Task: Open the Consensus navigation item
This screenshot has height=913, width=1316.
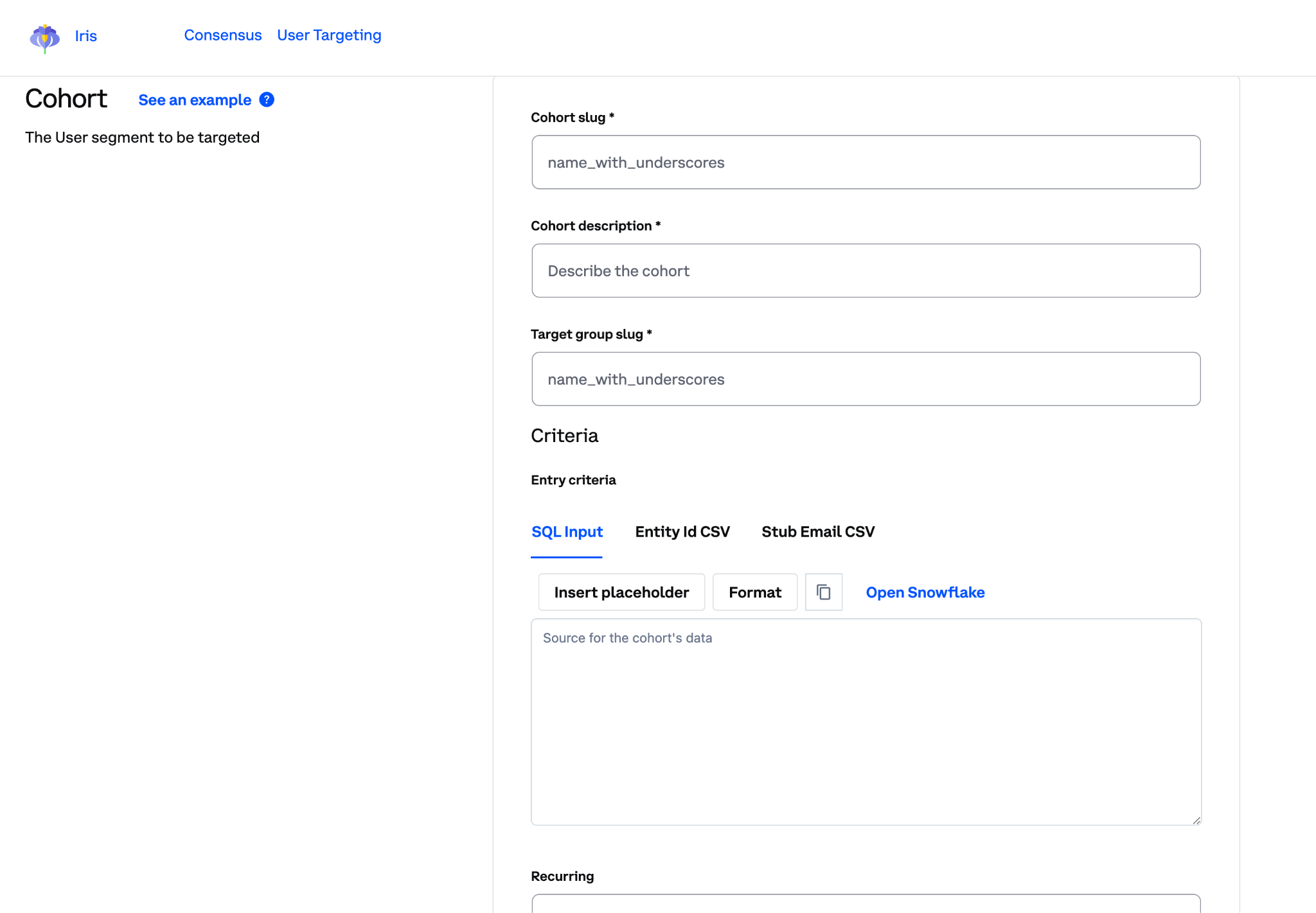Action: (223, 35)
